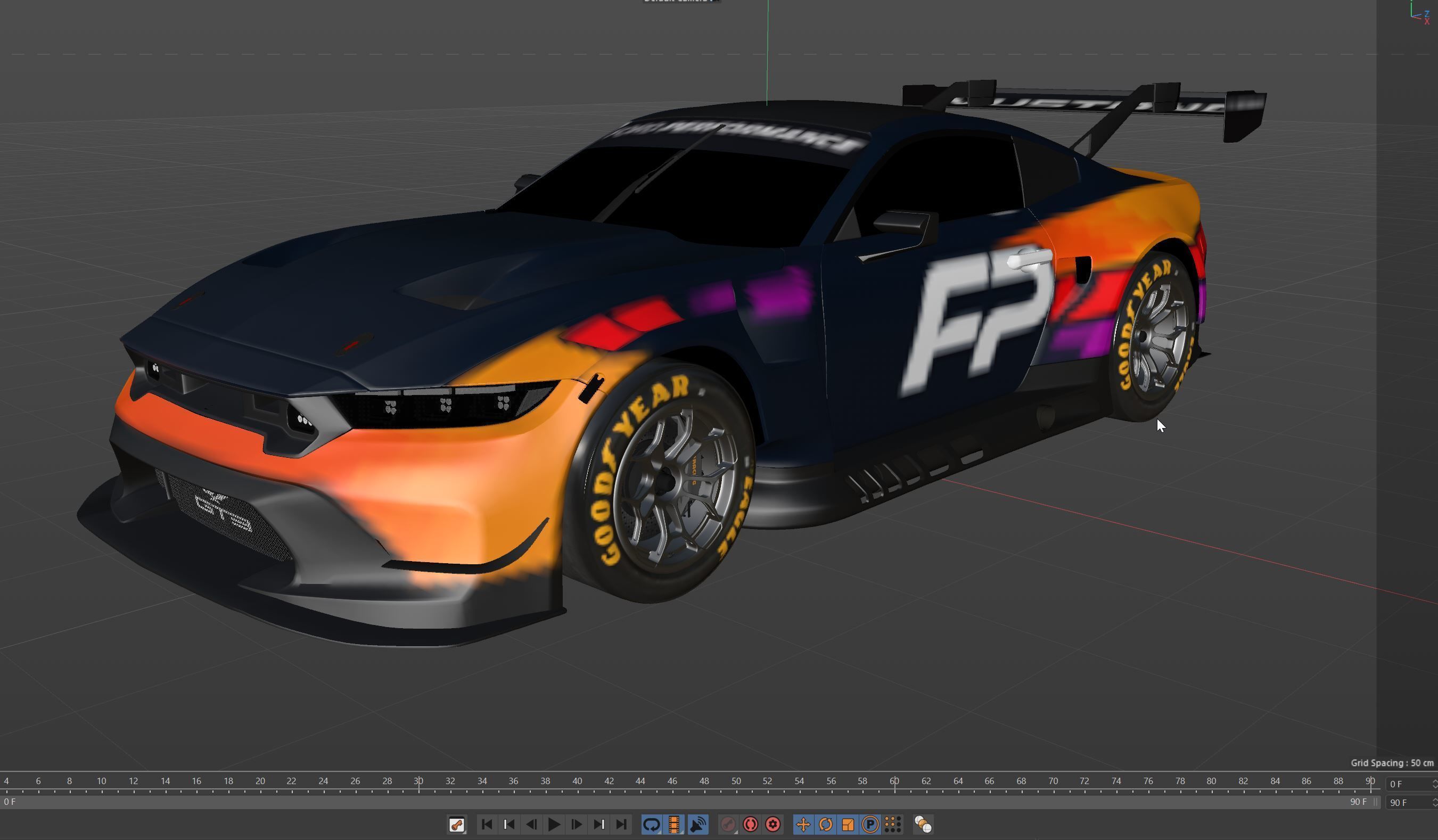Go to the start of animation
The height and width of the screenshot is (840, 1438).
(x=487, y=825)
